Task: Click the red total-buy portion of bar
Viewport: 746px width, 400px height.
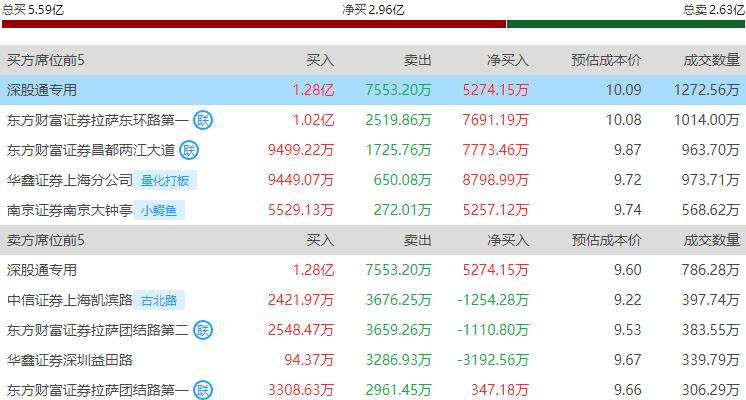Action: point(254,24)
